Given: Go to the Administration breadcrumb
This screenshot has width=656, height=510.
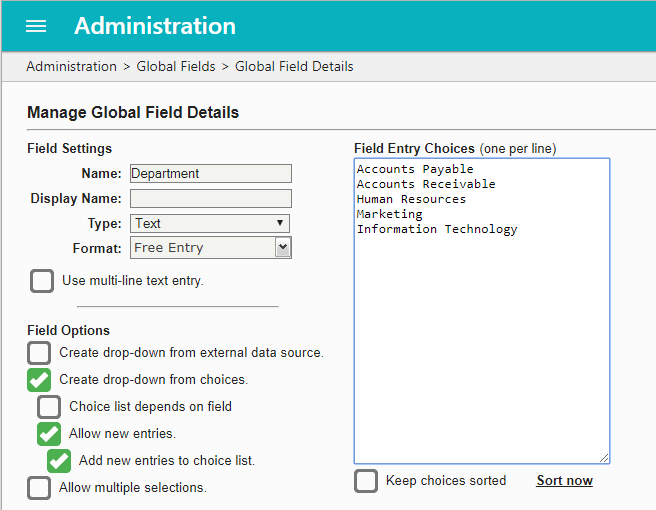Looking at the screenshot, I should click(x=72, y=67).
